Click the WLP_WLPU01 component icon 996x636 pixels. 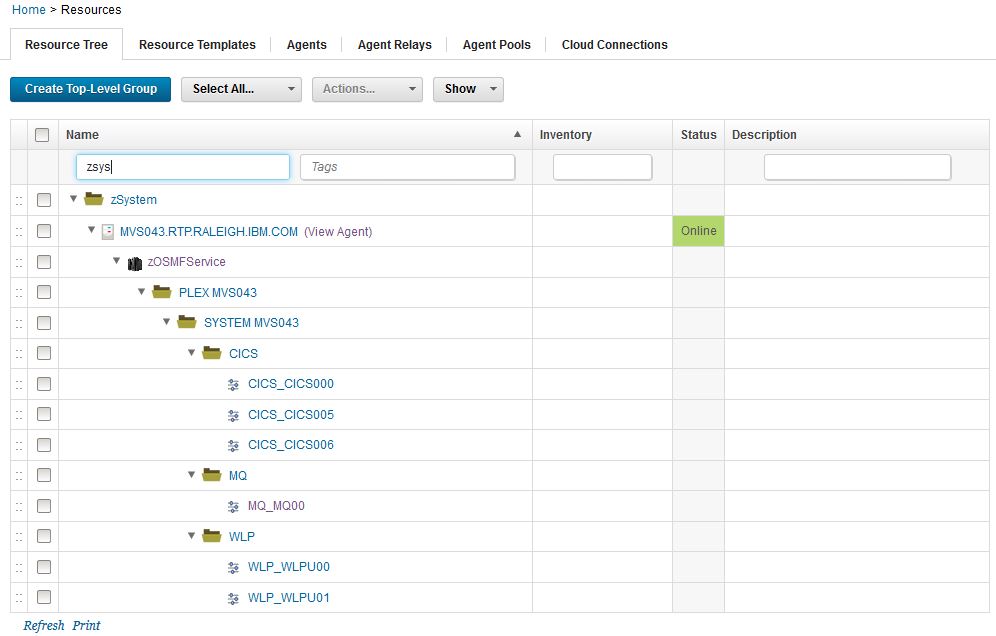click(233, 599)
